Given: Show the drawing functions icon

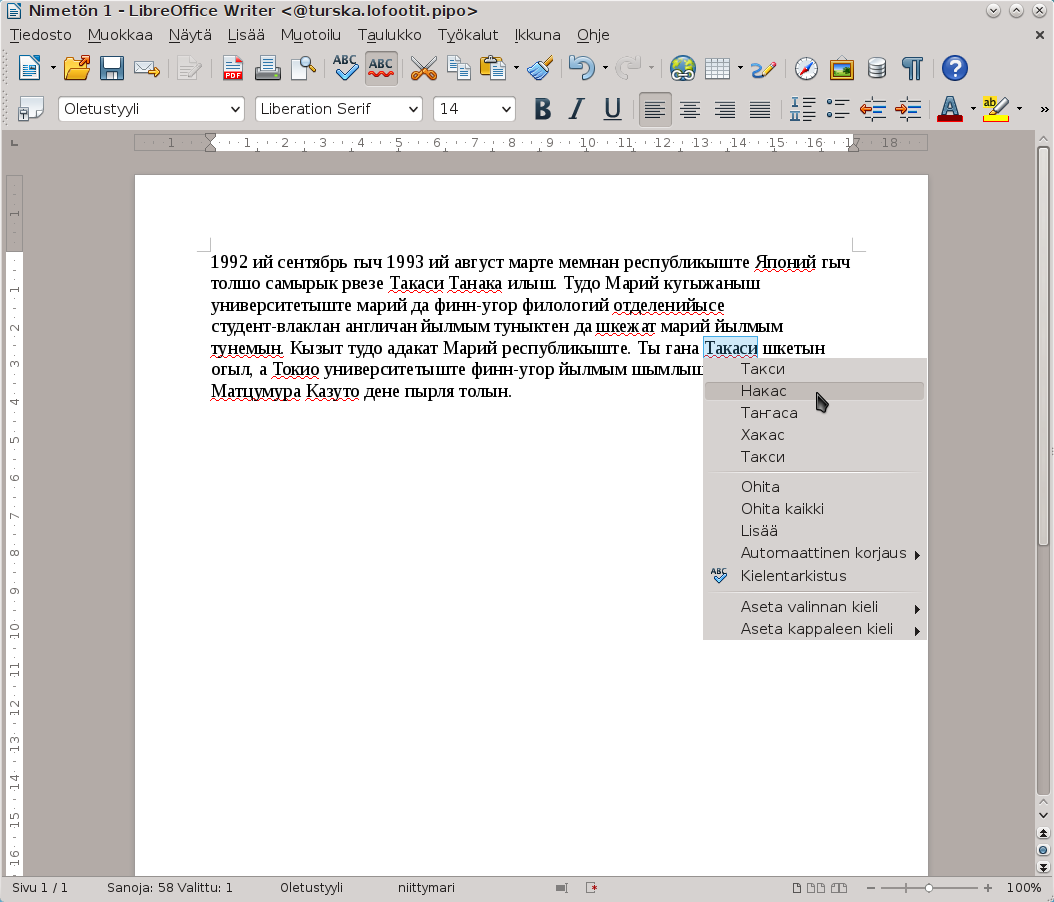Looking at the screenshot, I should pos(764,69).
